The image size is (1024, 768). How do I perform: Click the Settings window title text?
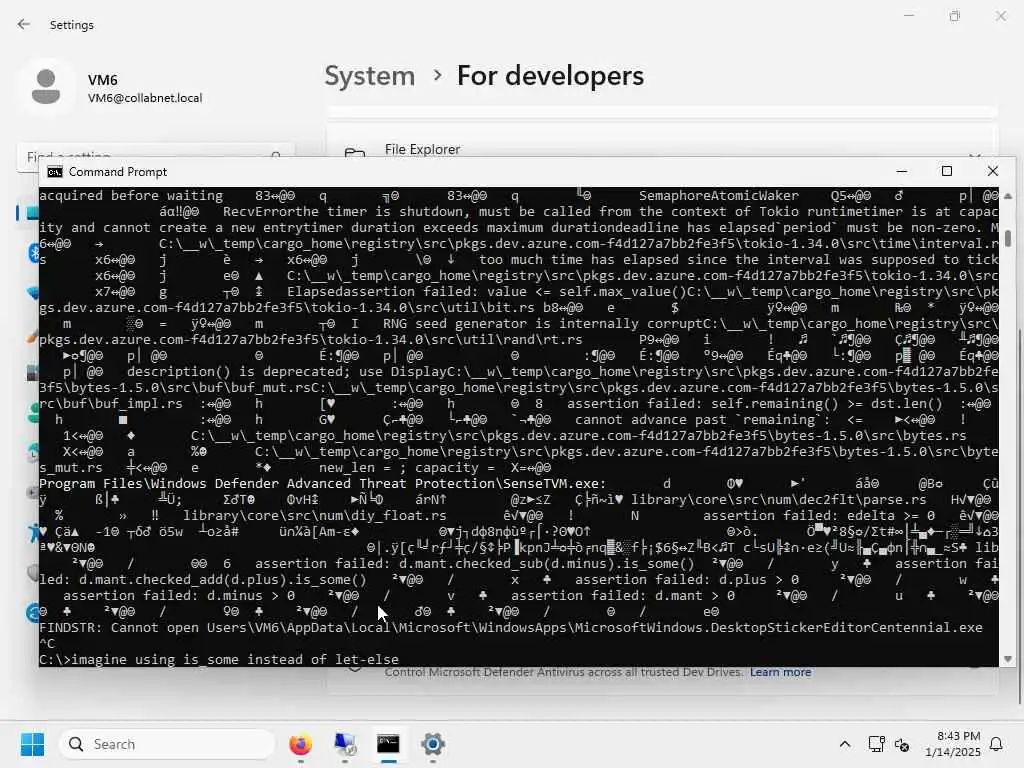(72, 25)
